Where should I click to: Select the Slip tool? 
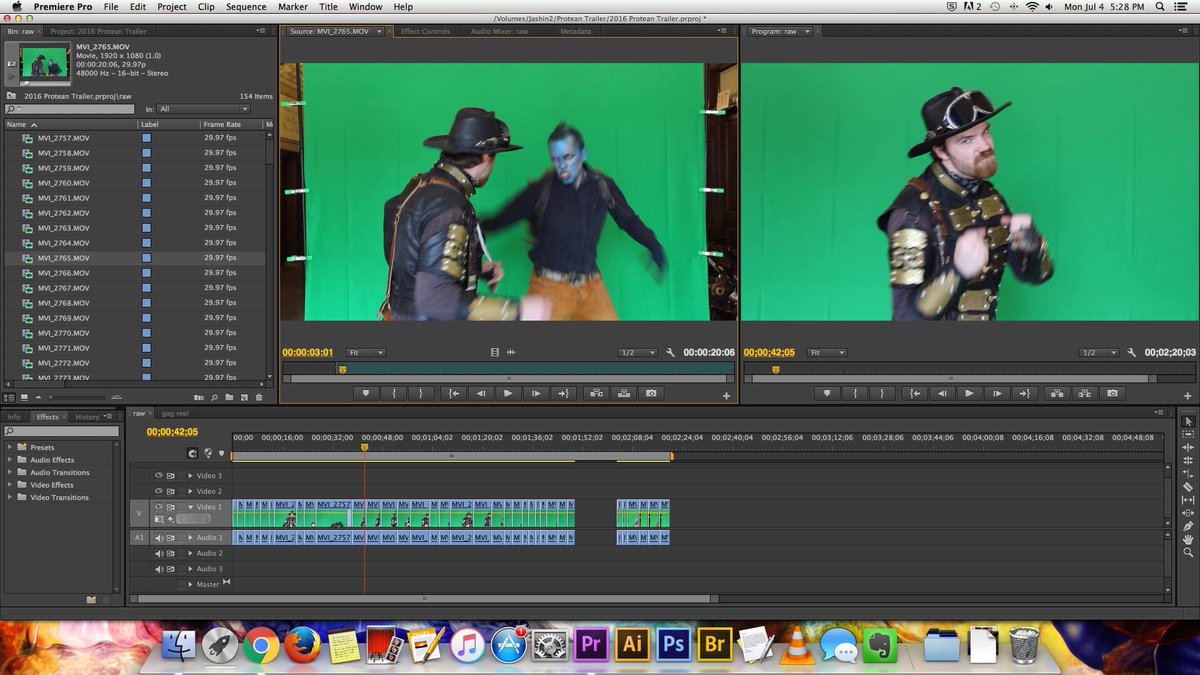[1188, 499]
